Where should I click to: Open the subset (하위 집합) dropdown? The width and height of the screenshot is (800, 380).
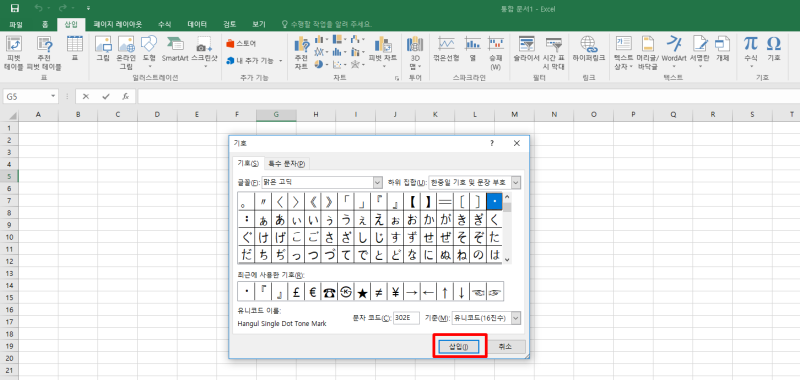click(x=516, y=182)
